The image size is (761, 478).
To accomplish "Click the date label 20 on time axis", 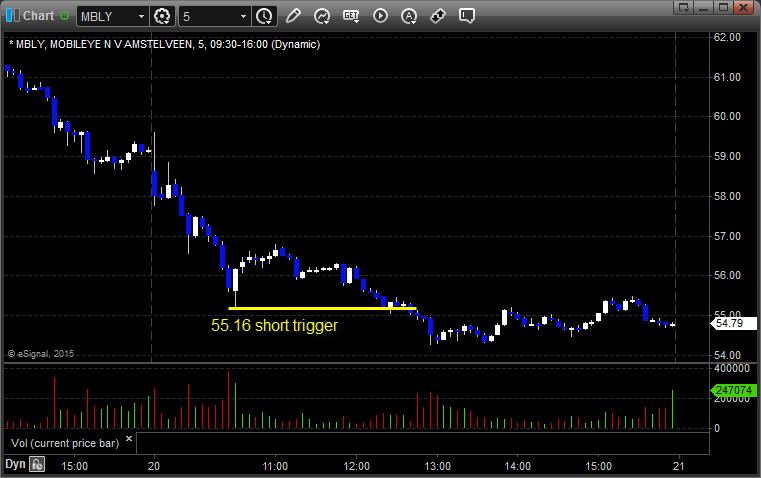I will click(x=154, y=466).
